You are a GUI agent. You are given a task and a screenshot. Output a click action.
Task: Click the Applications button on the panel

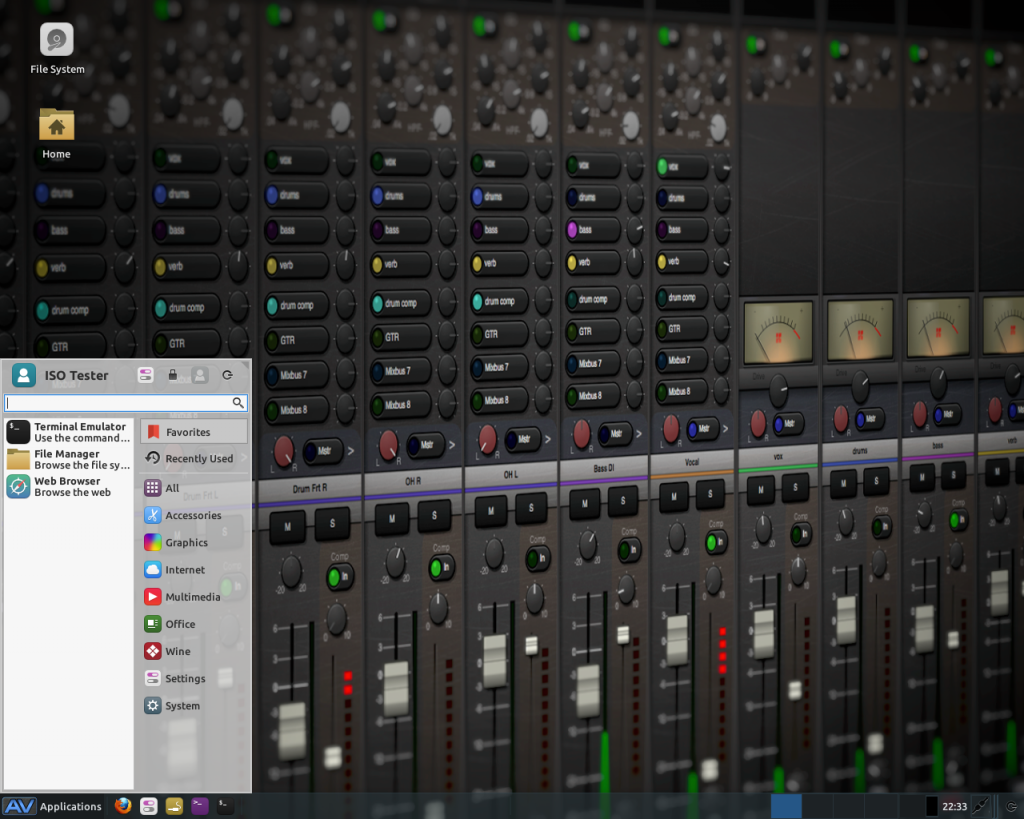pyautogui.click(x=53, y=806)
